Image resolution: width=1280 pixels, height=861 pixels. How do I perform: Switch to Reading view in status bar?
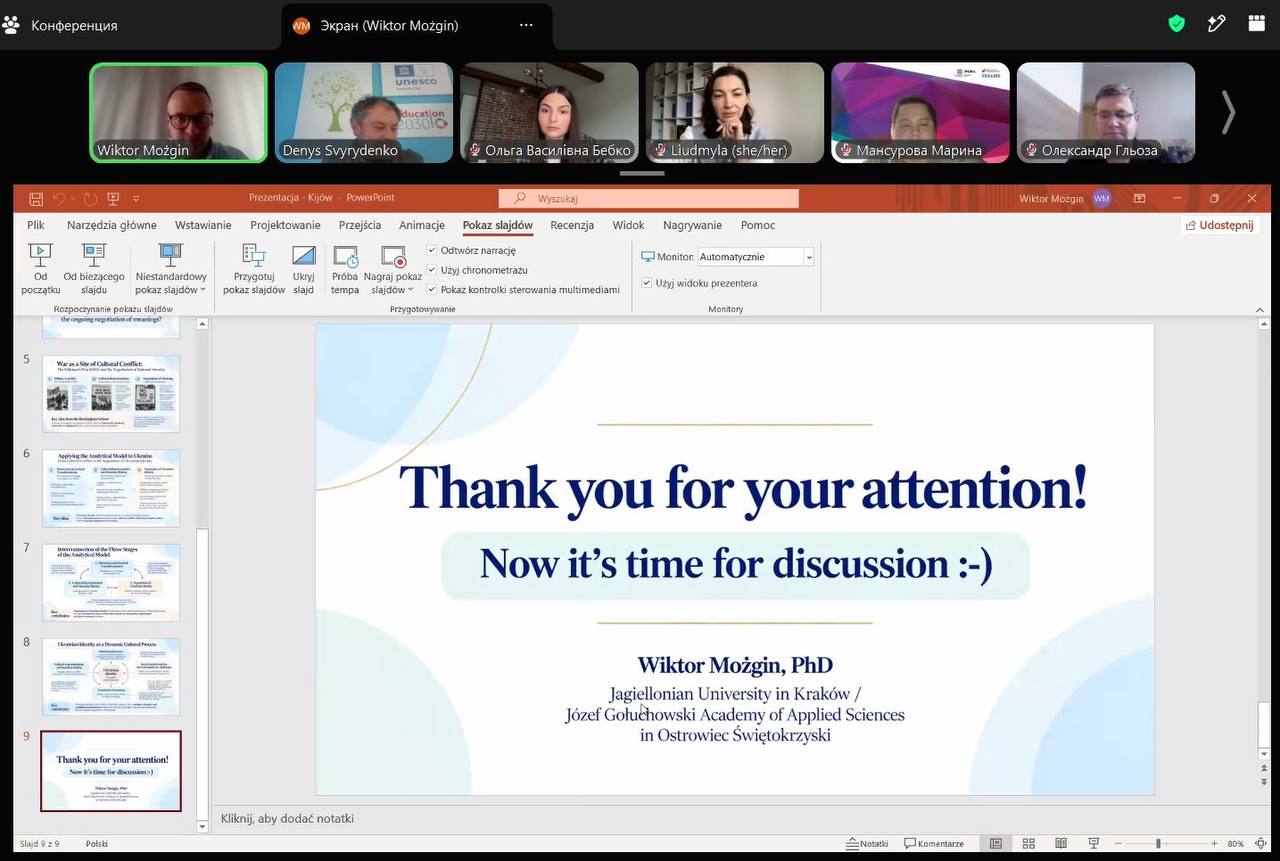point(1061,844)
